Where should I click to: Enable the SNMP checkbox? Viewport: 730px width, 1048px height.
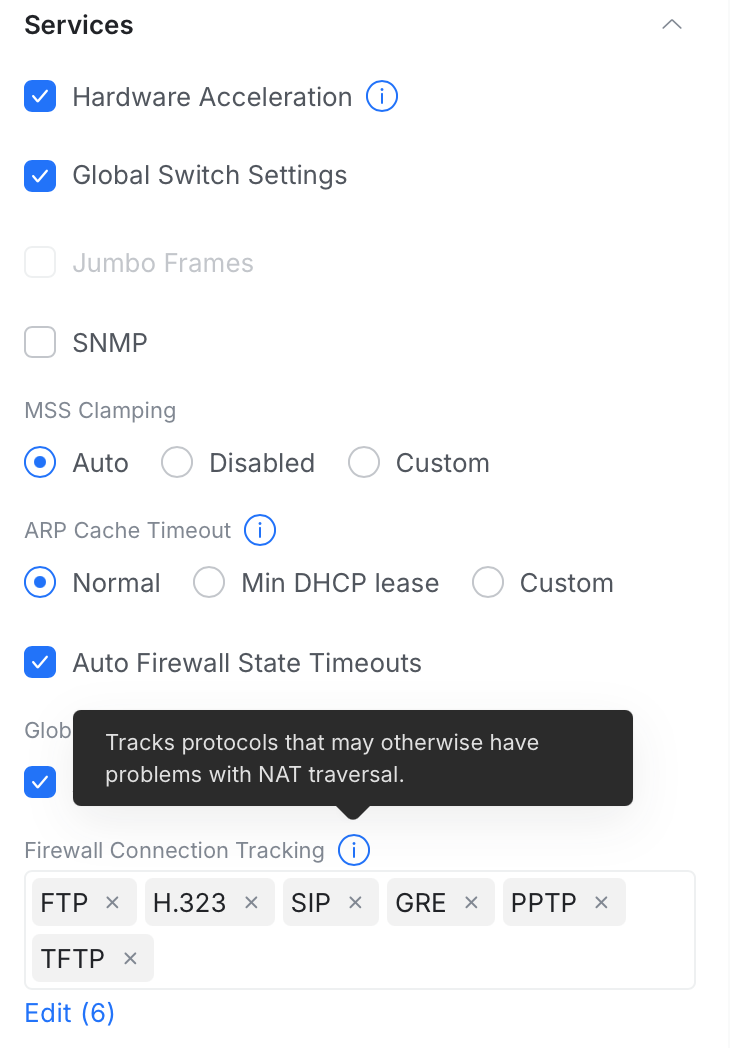click(x=40, y=343)
